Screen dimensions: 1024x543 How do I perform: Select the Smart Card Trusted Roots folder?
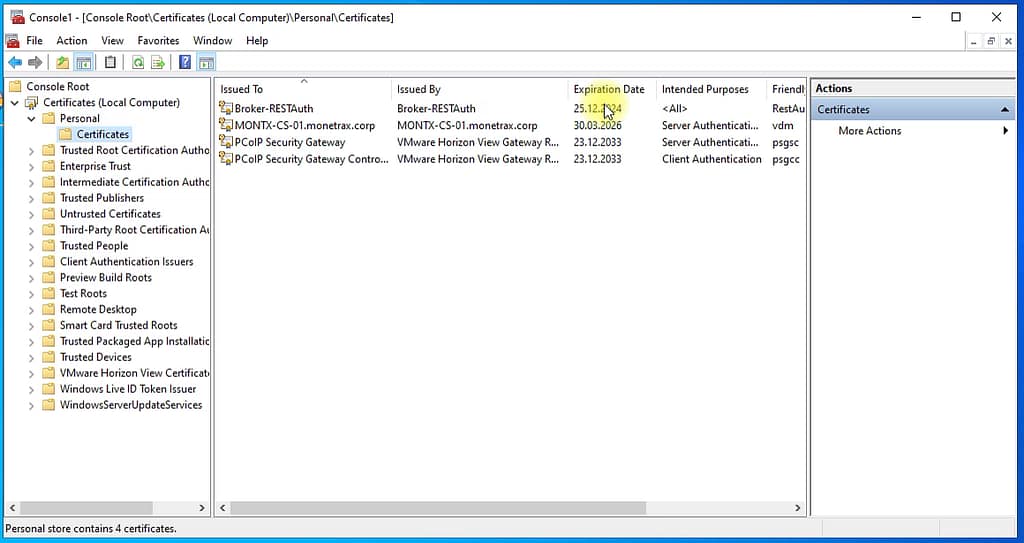pos(118,326)
